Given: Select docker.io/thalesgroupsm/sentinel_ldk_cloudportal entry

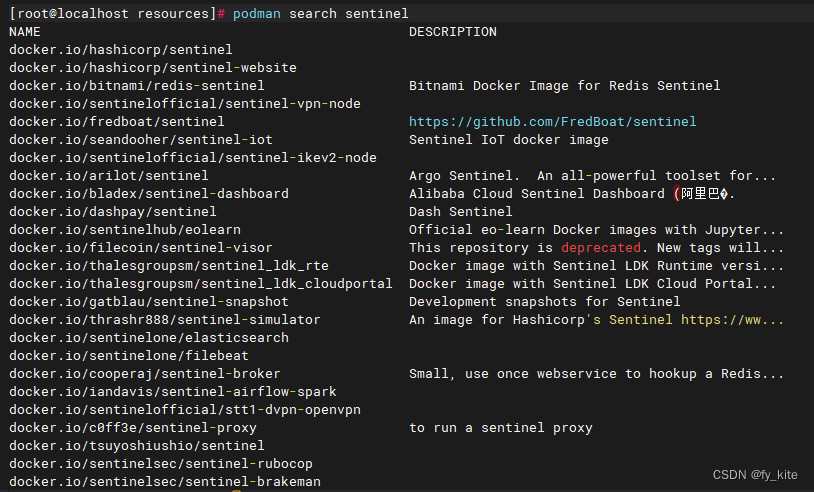Looking at the screenshot, I should pos(201,283).
